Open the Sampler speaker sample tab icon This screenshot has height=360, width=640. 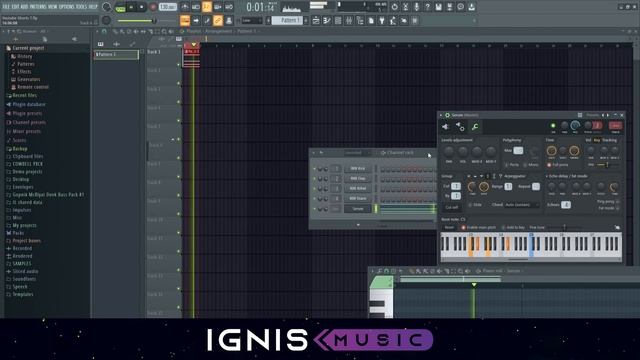click(x=445, y=127)
